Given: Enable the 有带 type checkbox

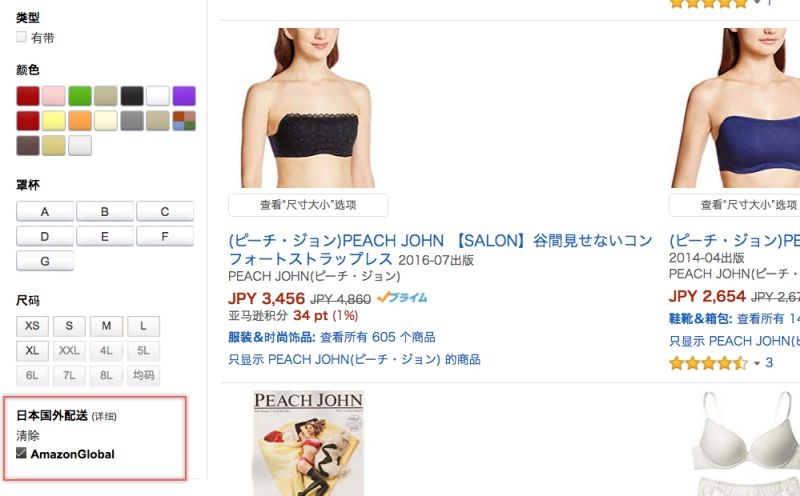Looking at the screenshot, I should pos(21,37).
